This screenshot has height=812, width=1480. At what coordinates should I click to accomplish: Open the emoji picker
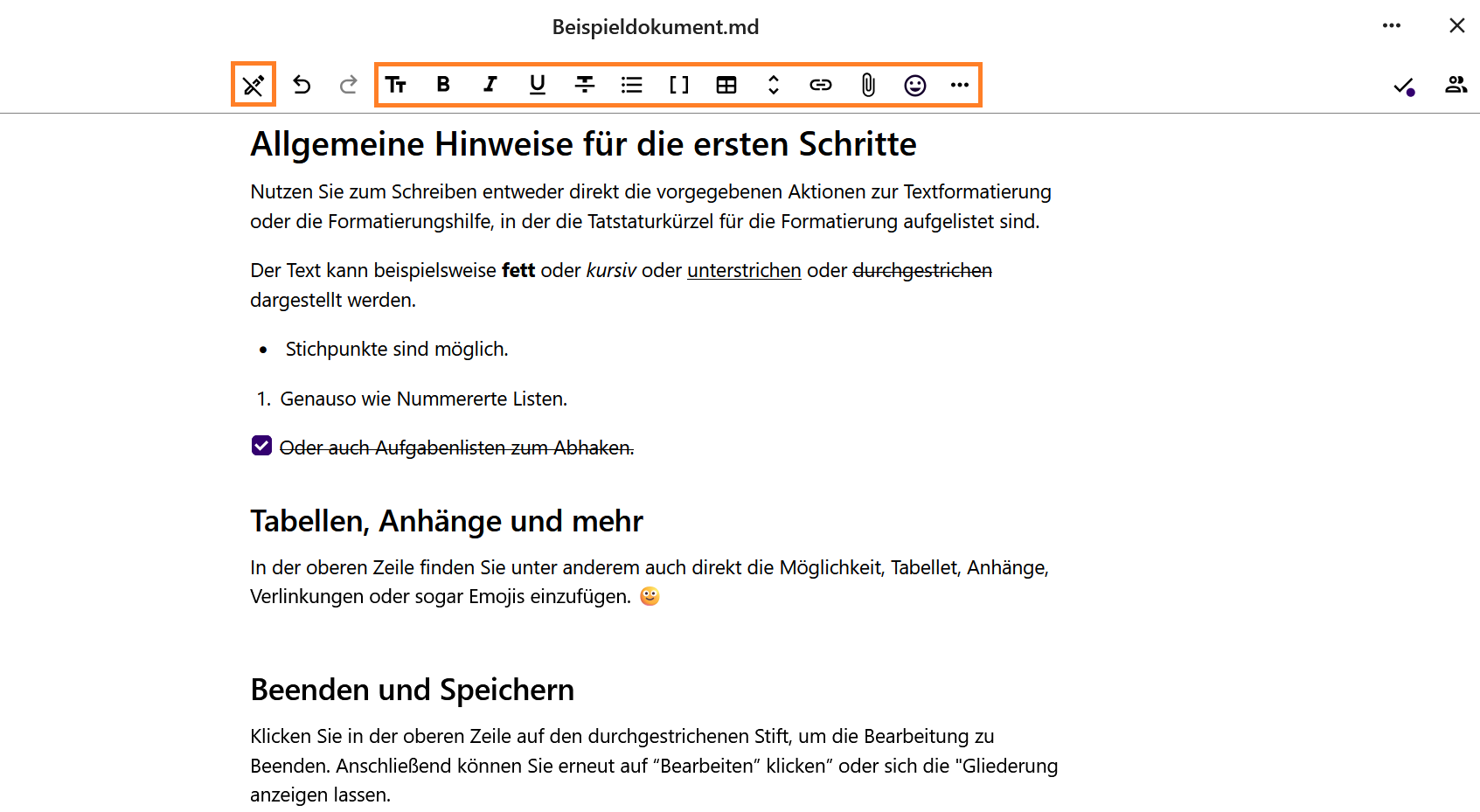pos(915,85)
